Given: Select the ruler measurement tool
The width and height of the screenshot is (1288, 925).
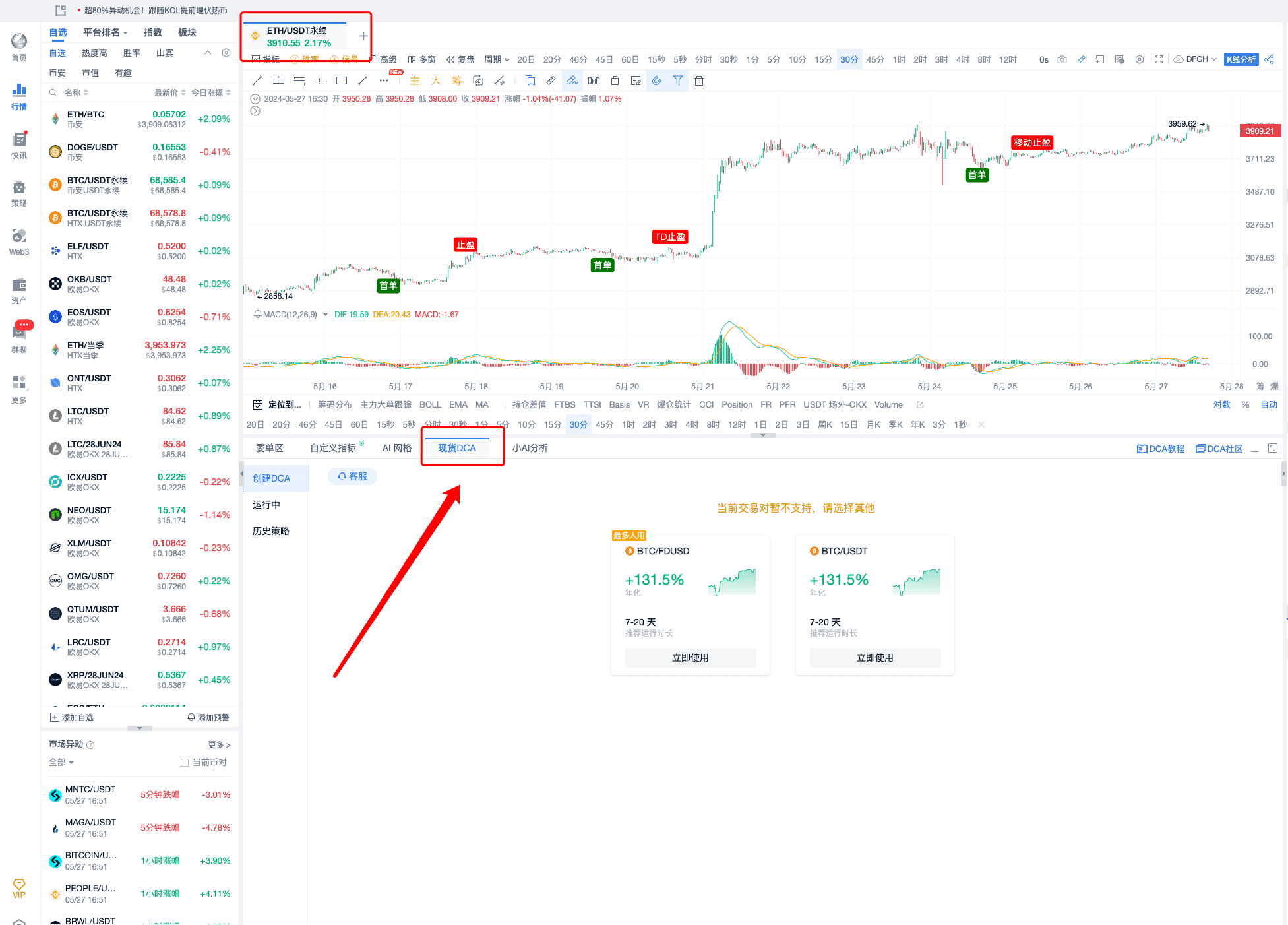Looking at the screenshot, I should [x=551, y=80].
